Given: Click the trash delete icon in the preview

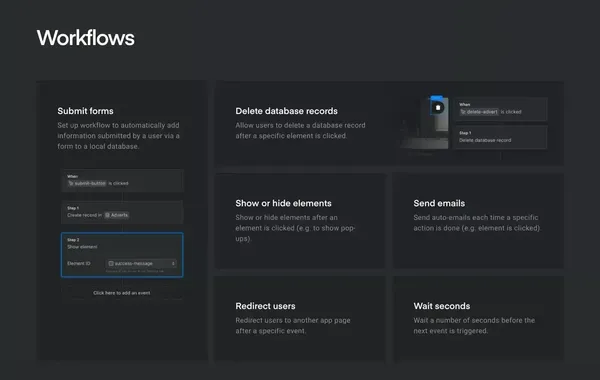Looking at the screenshot, I should (x=438, y=108).
